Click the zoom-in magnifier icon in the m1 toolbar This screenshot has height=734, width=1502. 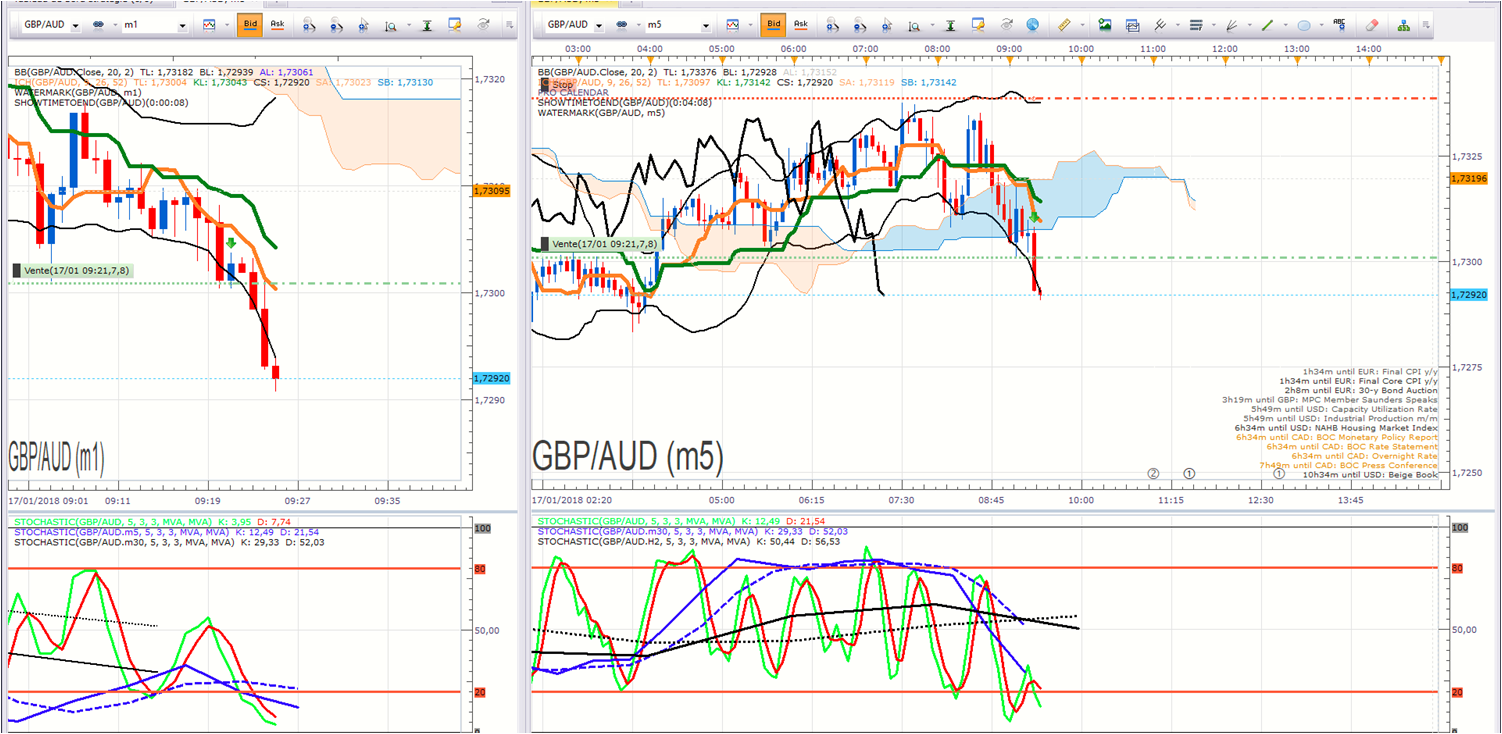309,25
